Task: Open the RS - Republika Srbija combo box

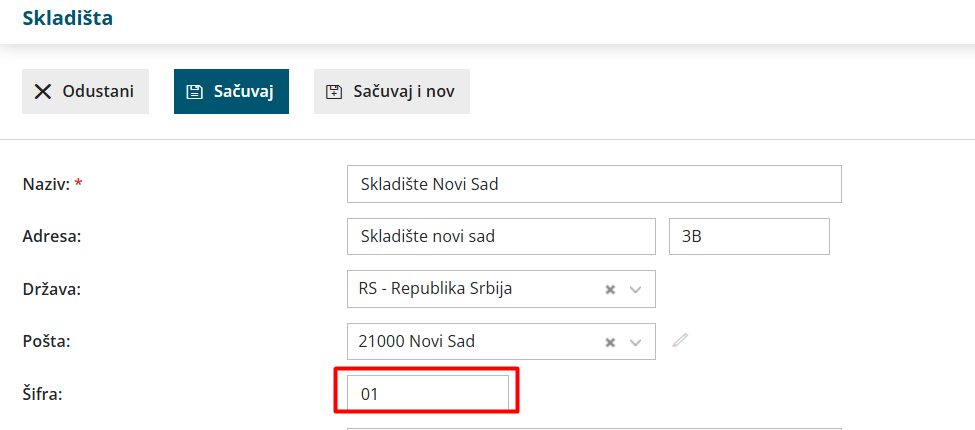Action: (470, 289)
